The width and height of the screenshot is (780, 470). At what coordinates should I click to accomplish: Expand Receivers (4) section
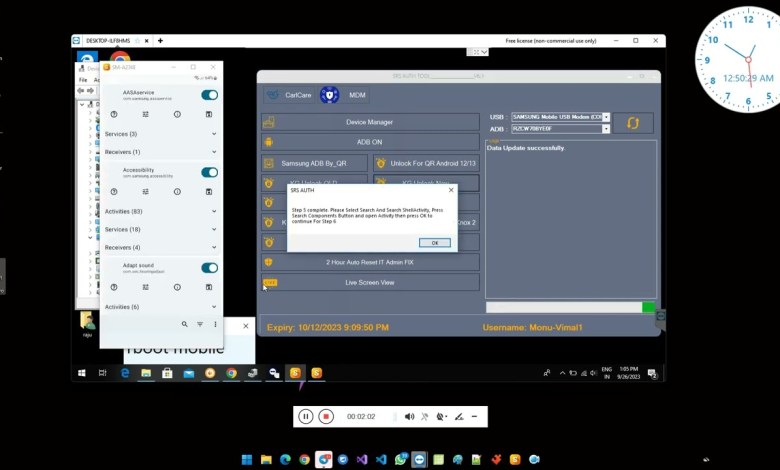coord(161,247)
